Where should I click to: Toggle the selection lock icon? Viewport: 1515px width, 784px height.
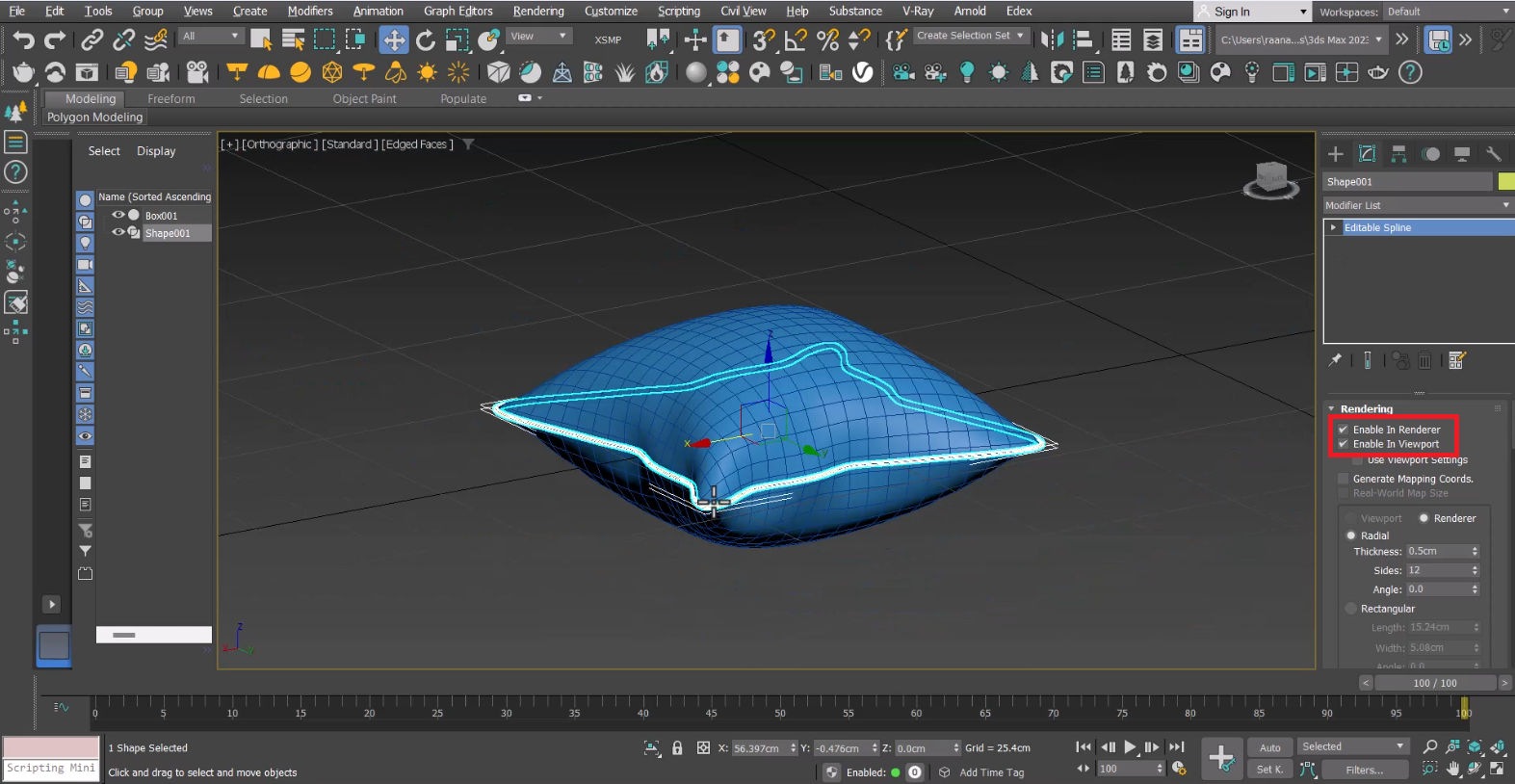(x=677, y=748)
